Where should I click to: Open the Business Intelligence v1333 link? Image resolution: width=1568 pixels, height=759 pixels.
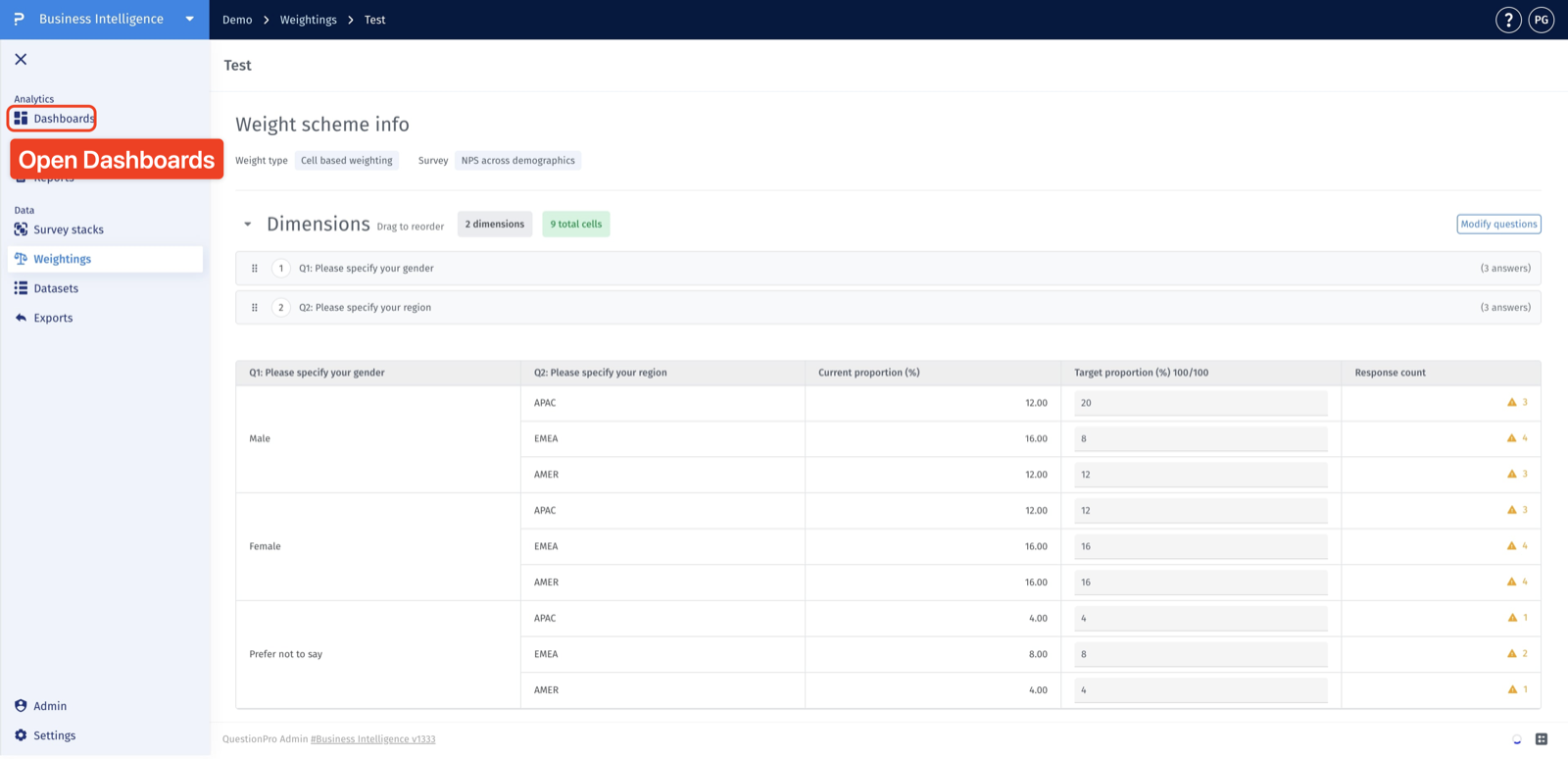373,739
